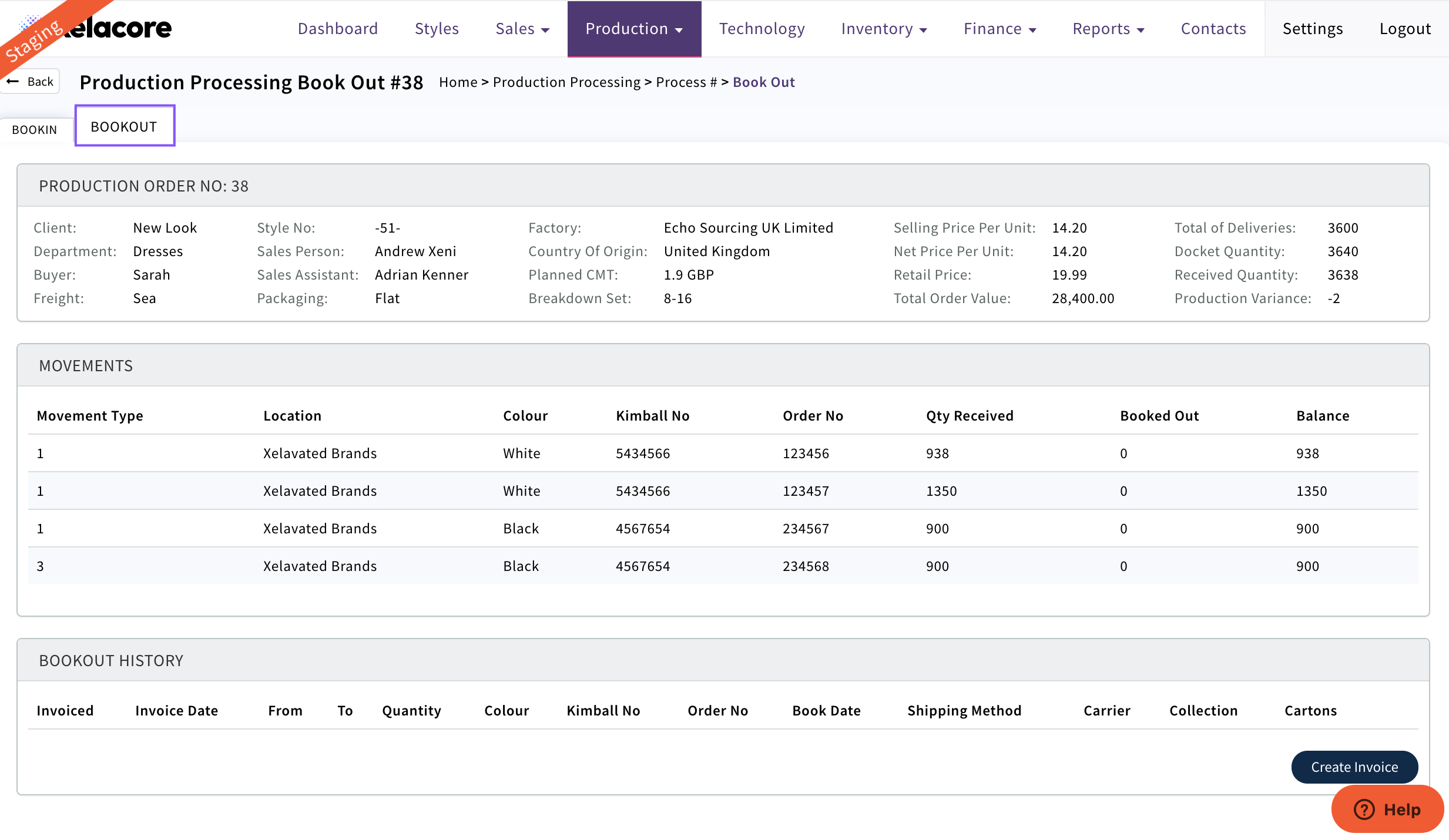Follow the Home breadcrumb link
Viewport: 1449px width, 840px height.
tap(458, 82)
